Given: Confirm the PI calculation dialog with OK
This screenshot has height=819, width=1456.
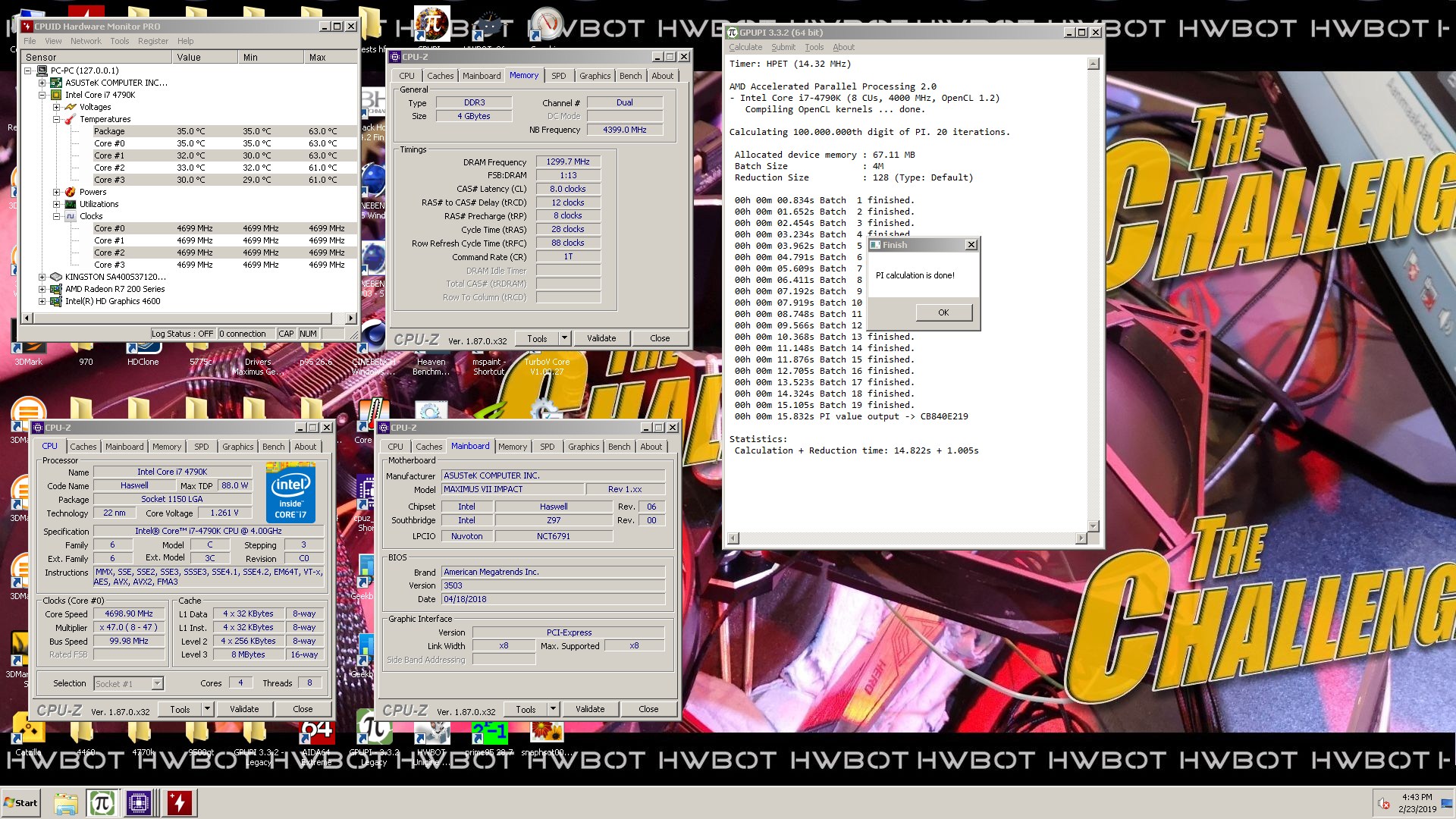Looking at the screenshot, I should pos(943,312).
